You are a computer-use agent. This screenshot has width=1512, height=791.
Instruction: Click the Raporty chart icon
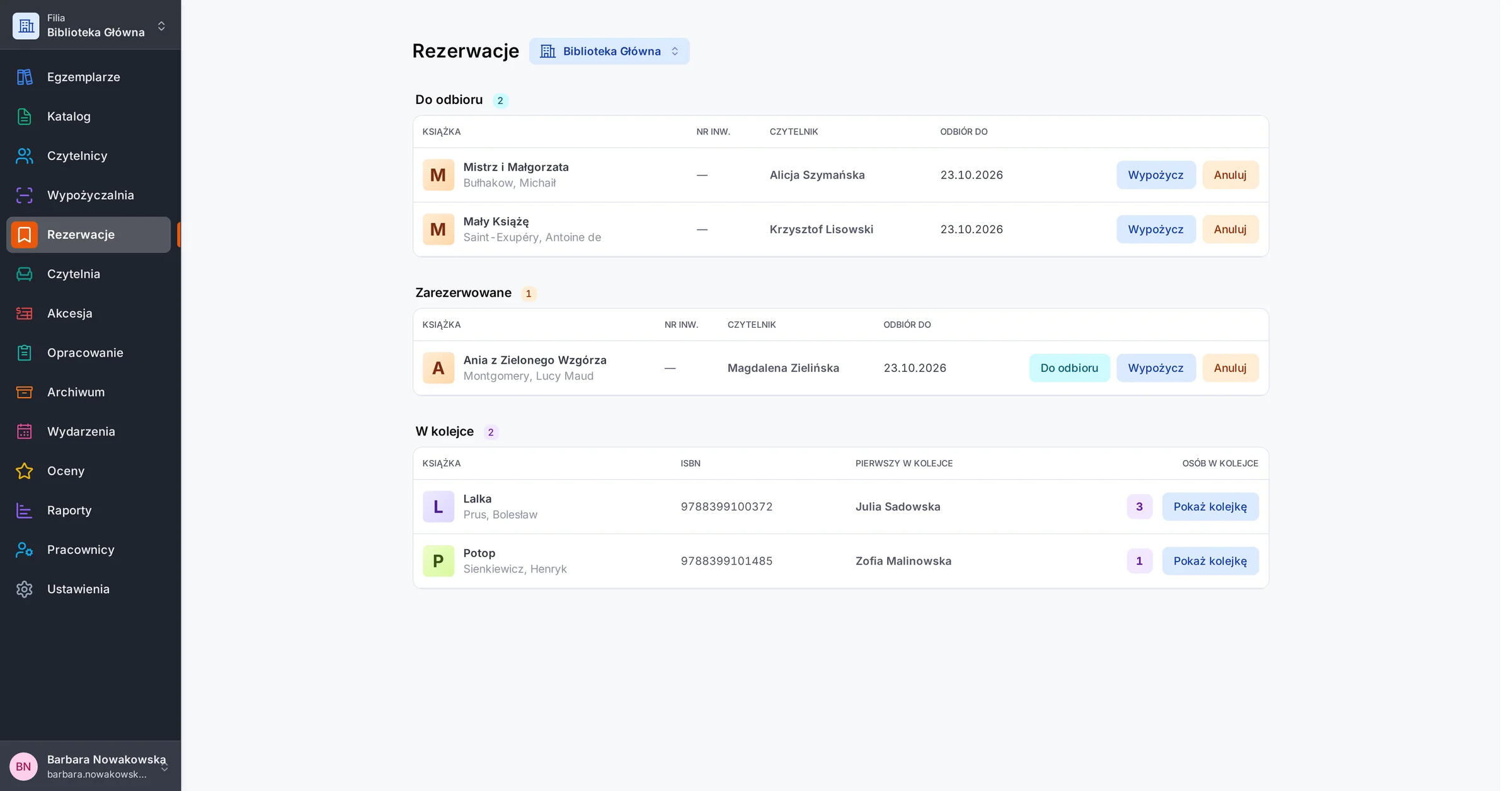pos(25,511)
